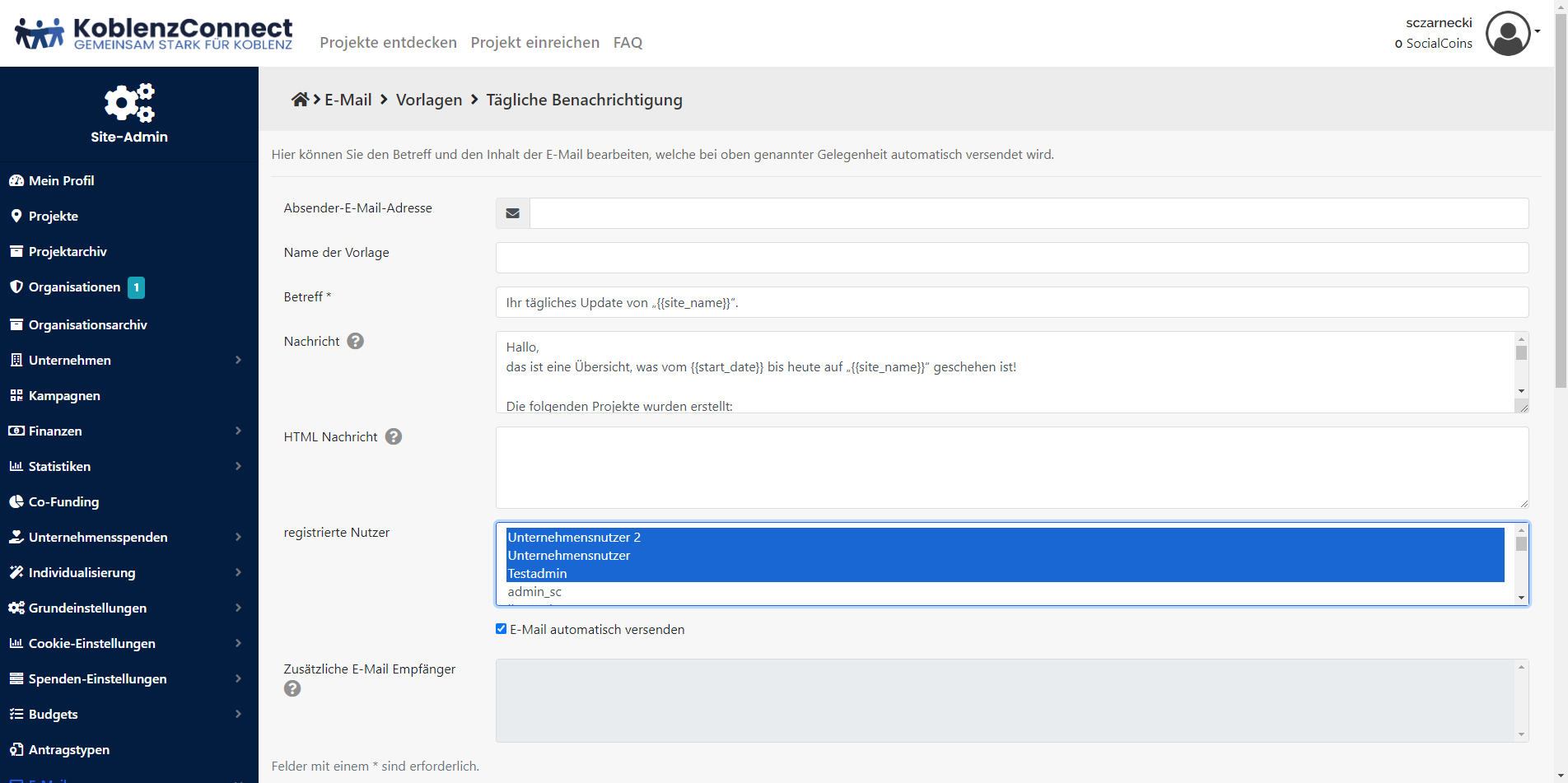
Task: Click the help icon next to Nachricht
Action: pos(355,341)
